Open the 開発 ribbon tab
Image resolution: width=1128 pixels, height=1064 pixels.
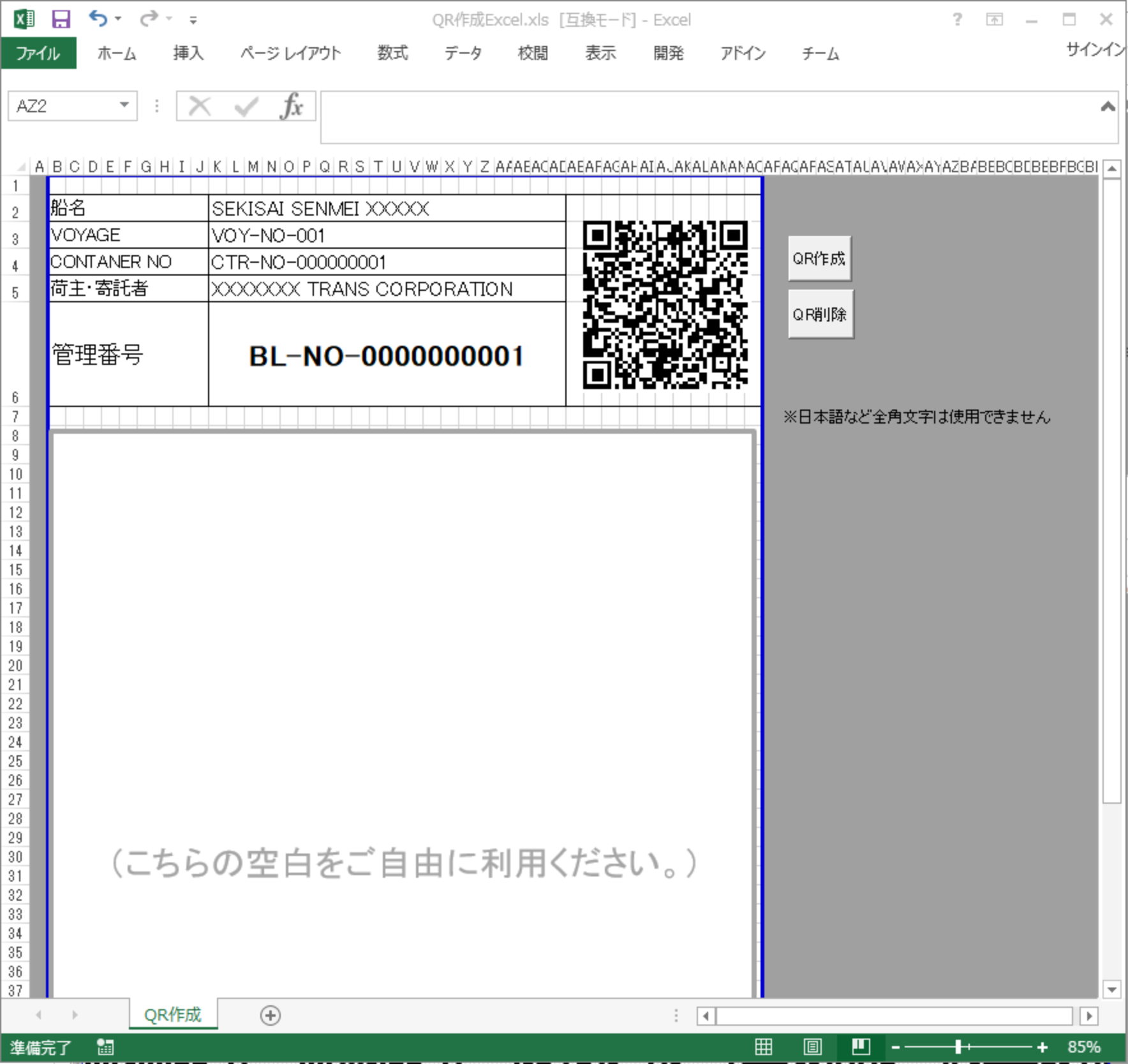(668, 53)
